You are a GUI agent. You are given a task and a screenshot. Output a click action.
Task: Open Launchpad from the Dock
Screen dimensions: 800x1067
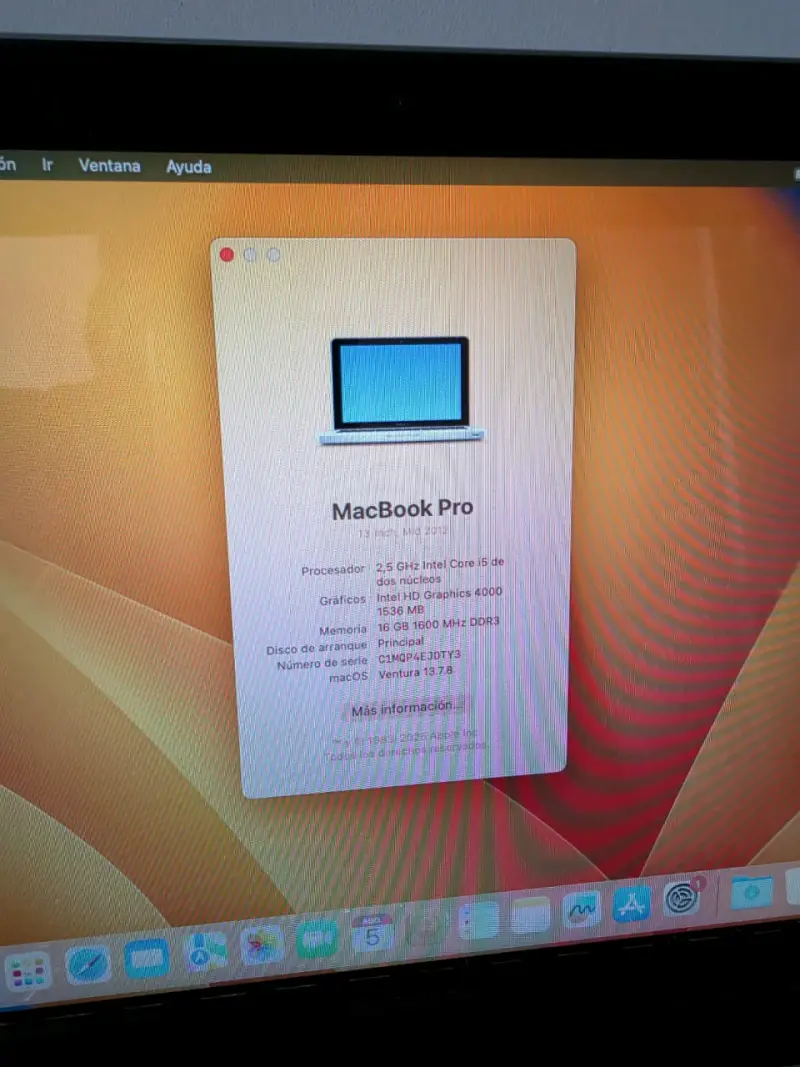[x=28, y=971]
